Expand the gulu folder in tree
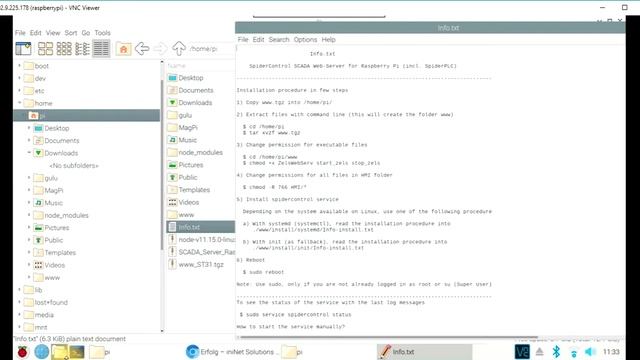This screenshot has height=360, width=640. pyautogui.click(x=29, y=178)
